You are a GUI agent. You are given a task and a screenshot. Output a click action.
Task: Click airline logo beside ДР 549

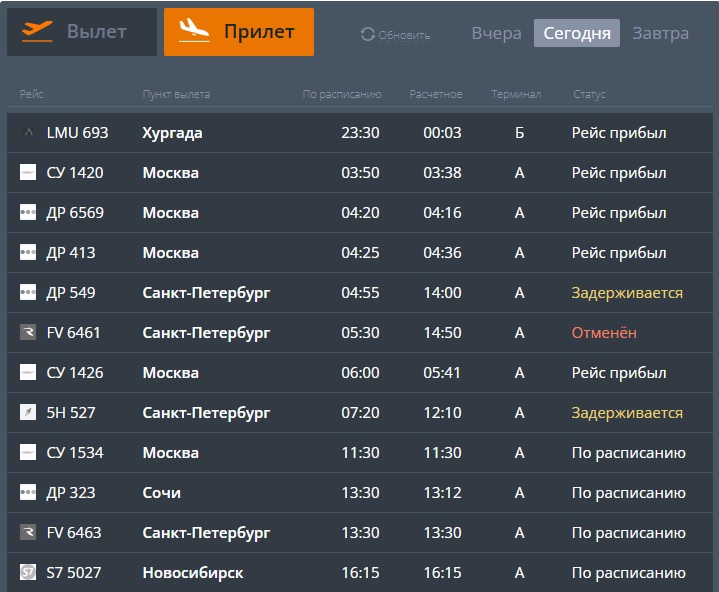[28, 292]
